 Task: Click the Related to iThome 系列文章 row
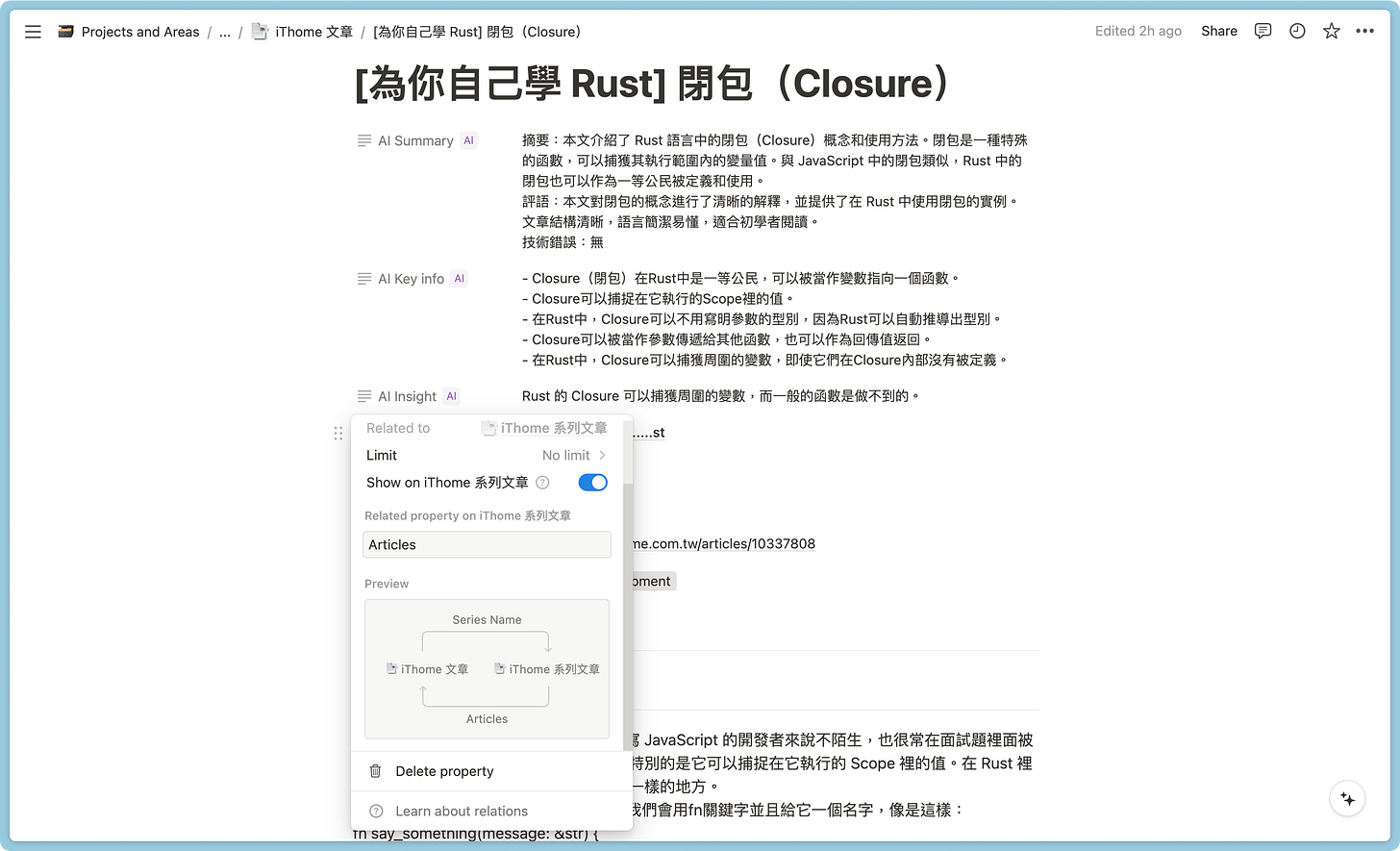click(487, 429)
